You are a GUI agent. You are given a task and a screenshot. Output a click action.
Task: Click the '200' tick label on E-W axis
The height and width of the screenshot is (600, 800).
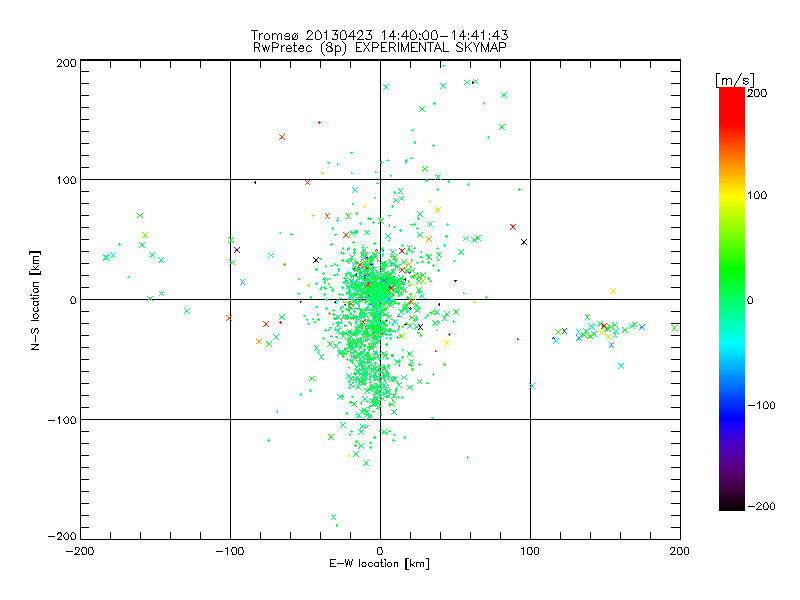click(x=680, y=551)
